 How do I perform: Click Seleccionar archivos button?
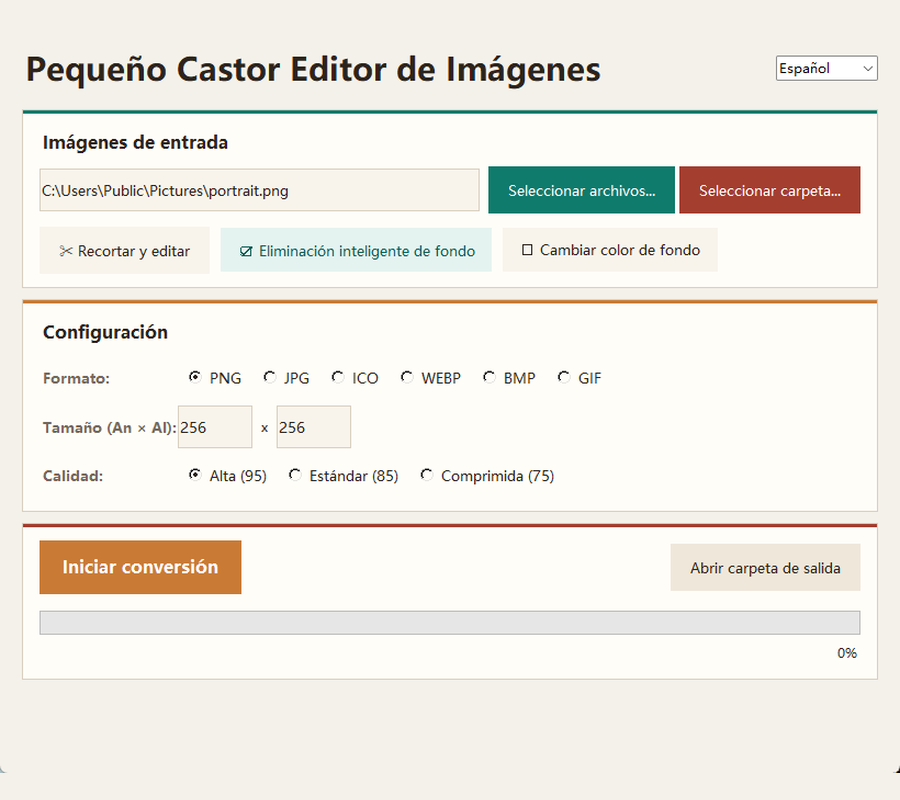pos(581,190)
